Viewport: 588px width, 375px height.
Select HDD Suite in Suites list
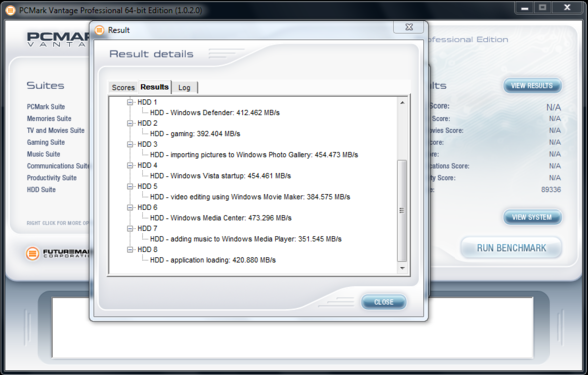41,190
